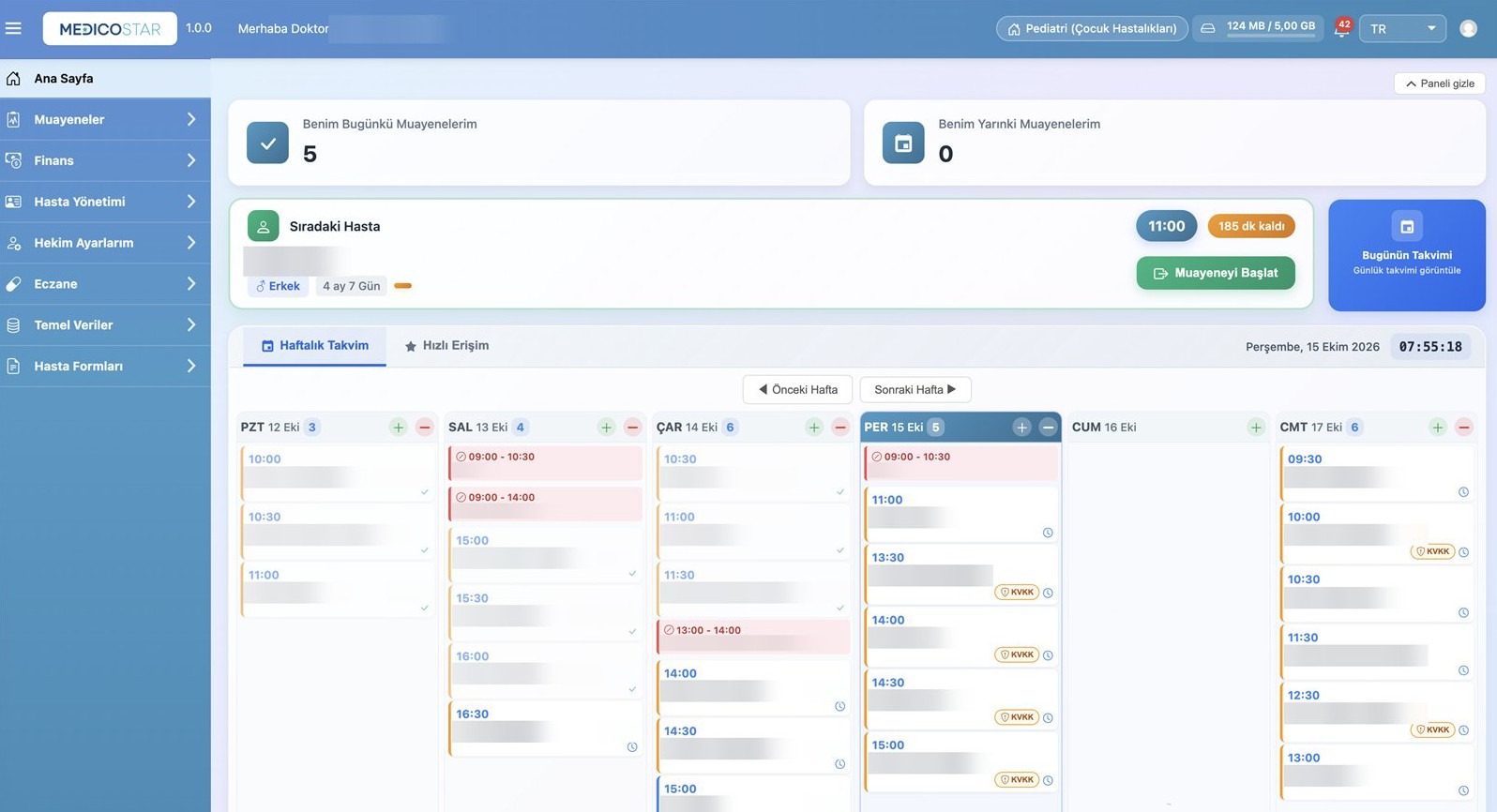Go to Ana Sayfa

(105, 79)
